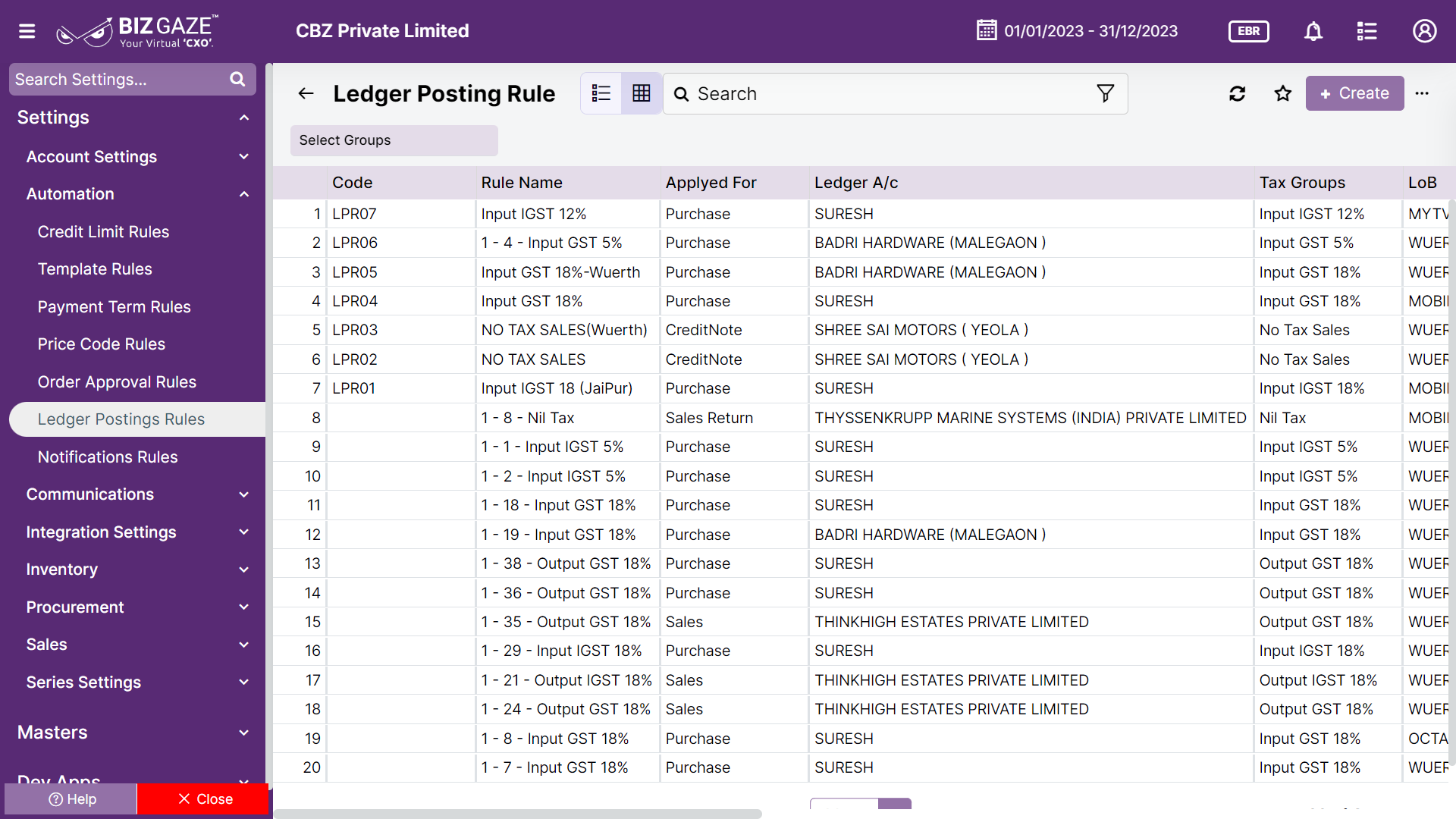Click the date range 01/01/2023 - 31/12/2023
Viewport: 1456px width, 819px height.
pyautogui.click(x=1090, y=31)
